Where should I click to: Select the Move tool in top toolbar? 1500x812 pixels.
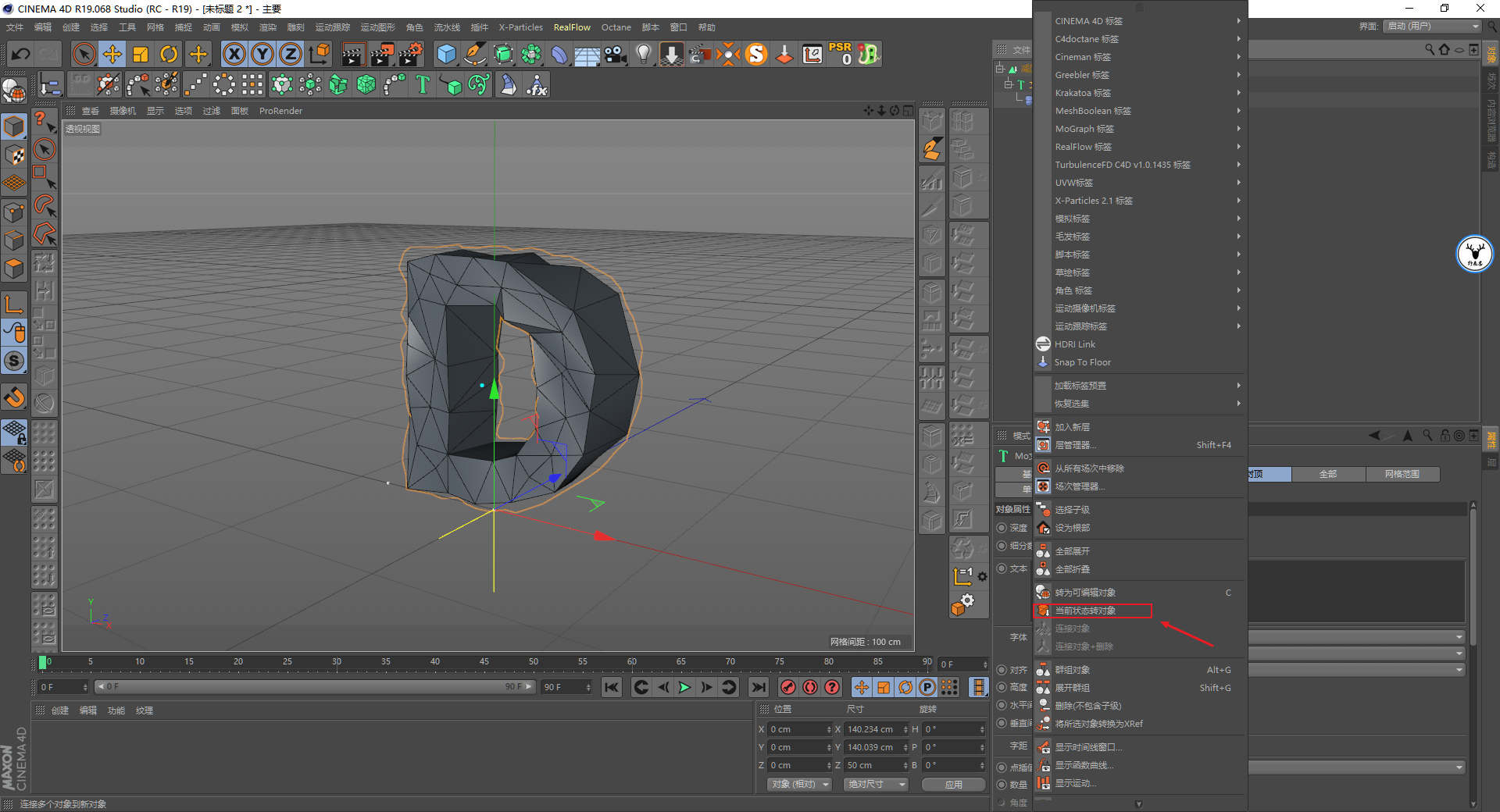pos(112,54)
